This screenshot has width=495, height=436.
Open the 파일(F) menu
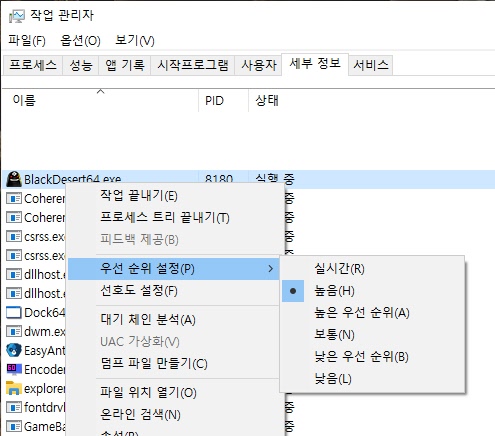(x=27, y=41)
